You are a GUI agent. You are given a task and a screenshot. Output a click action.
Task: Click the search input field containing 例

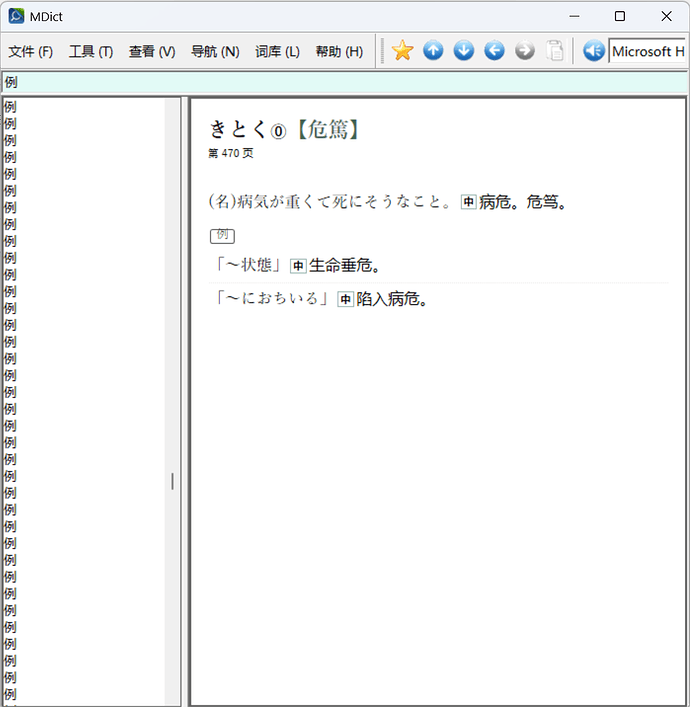(345, 82)
